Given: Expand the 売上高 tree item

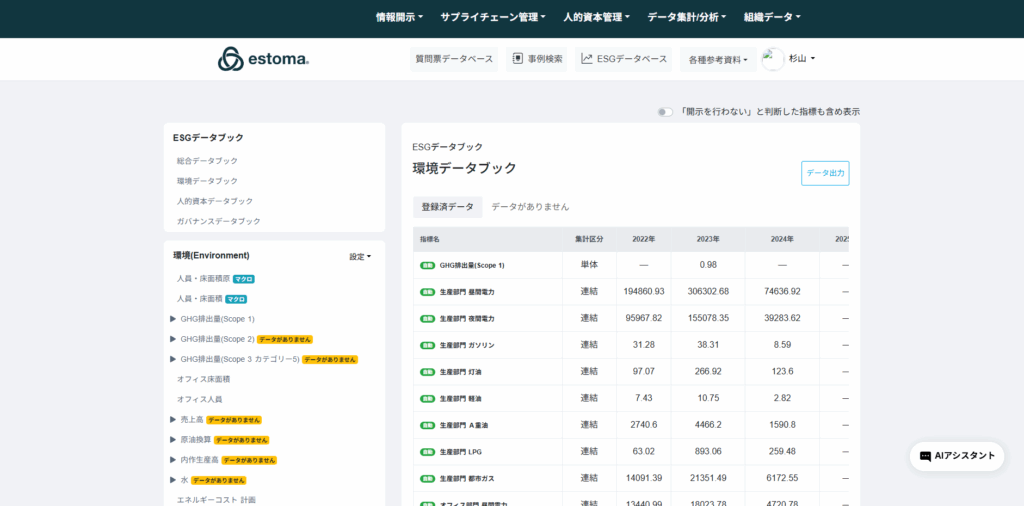Looking at the screenshot, I should coord(173,420).
